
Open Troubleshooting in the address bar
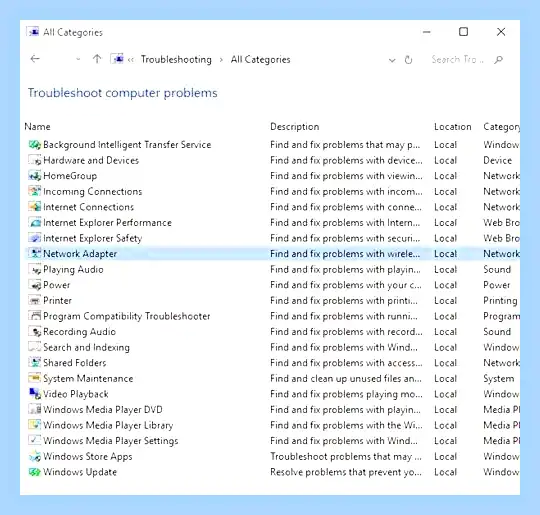click(x=176, y=60)
